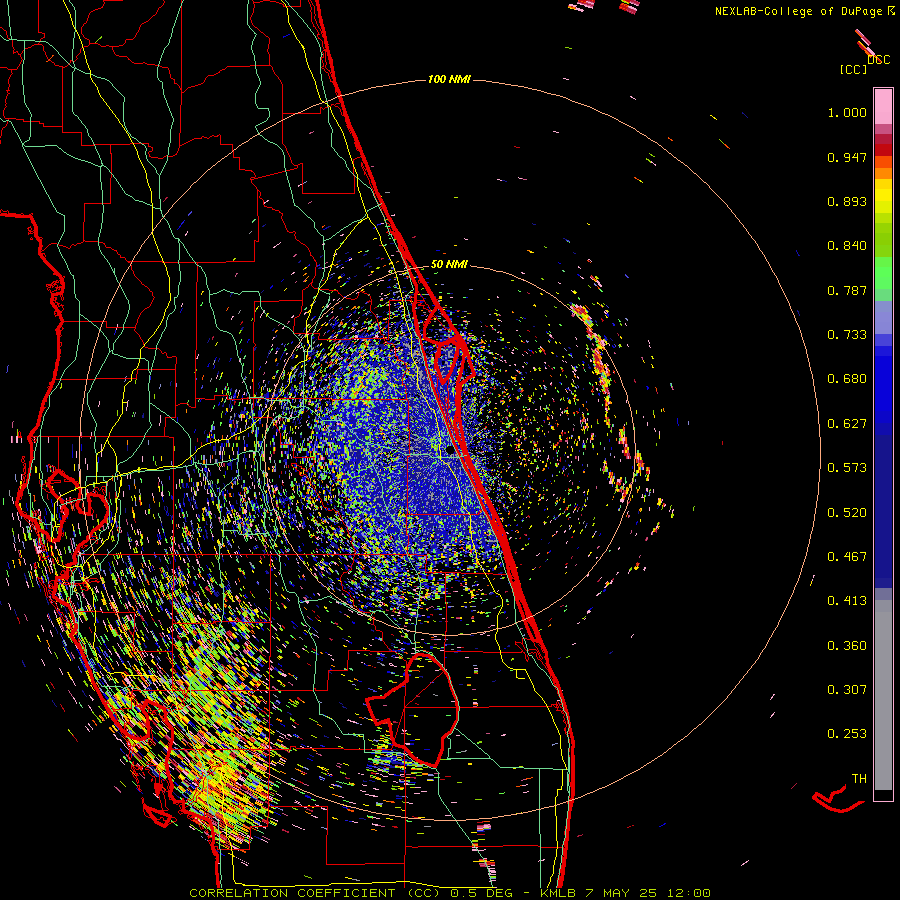Click the 0.413 legend value
This screenshot has width=900, height=900.
pyautogui.click(x=847, y=601)
